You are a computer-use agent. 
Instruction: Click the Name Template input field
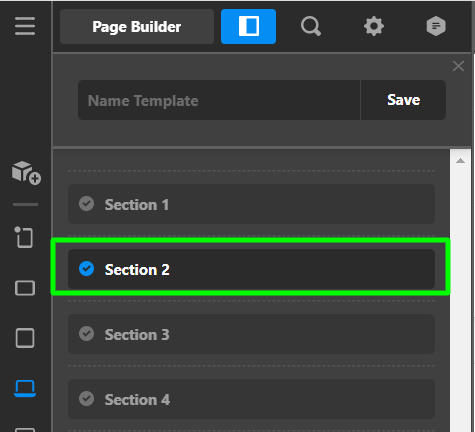pyautogui.click(x=219, y=100)
